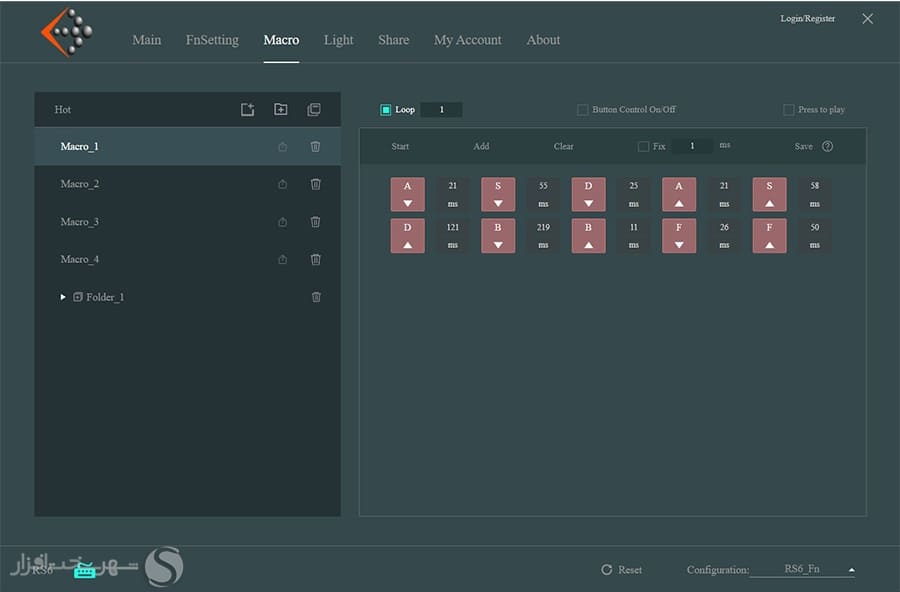
Task: Enable Button Control On/Off checkbox
Action: 582,110
